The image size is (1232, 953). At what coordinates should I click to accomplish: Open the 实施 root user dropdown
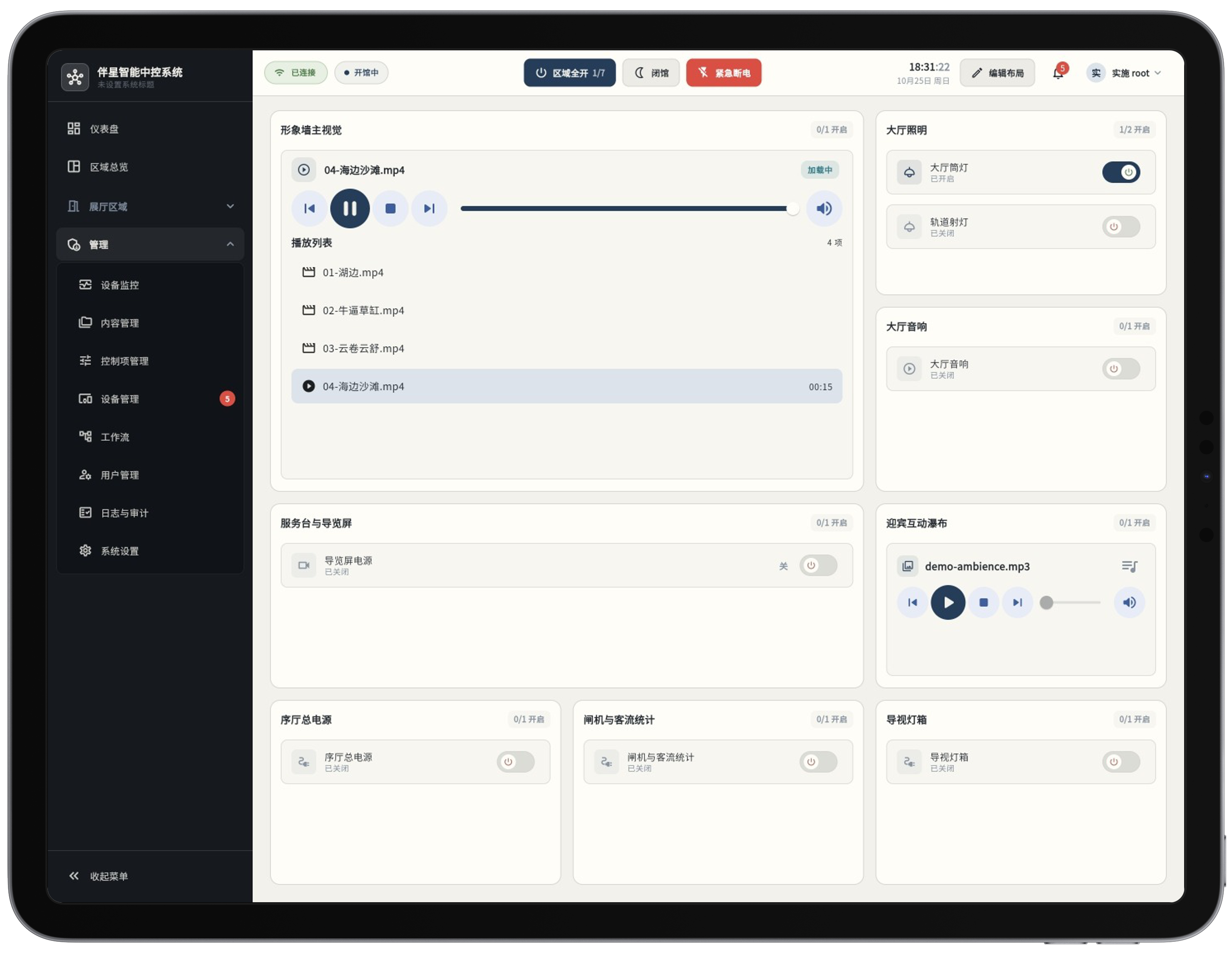(x=1124, y=73)
